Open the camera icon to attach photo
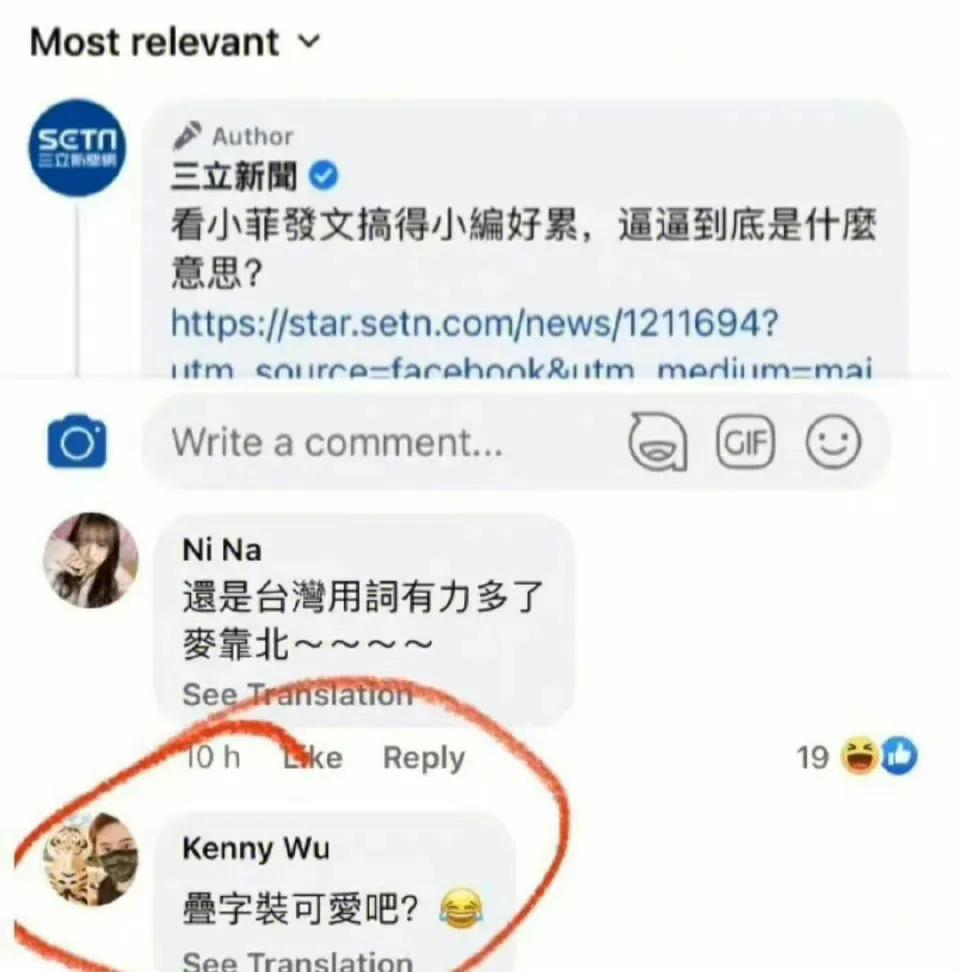The width and height of the screenshot is (960, 972). point(77,441)
